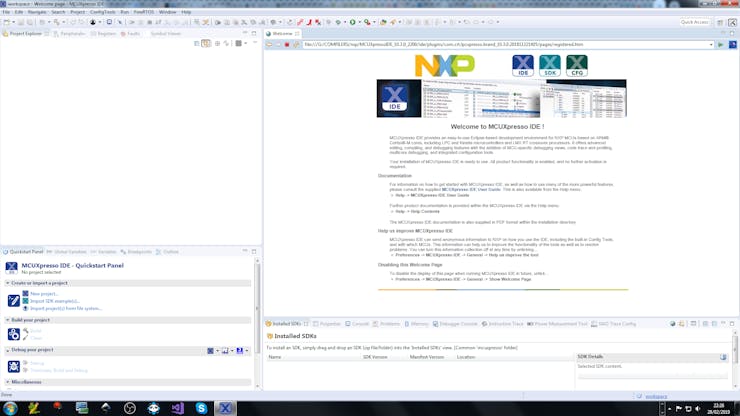Viewport: 740px width, 416px height.
Task: Switch to the Problems tab
Action: [387, 324]
